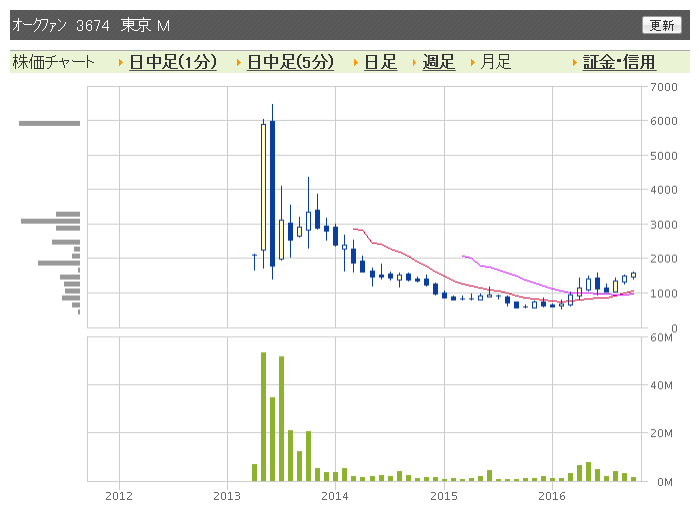
Task: Click the 2000 price axis label
Action: pyautogui.click(x=663, y=259)
